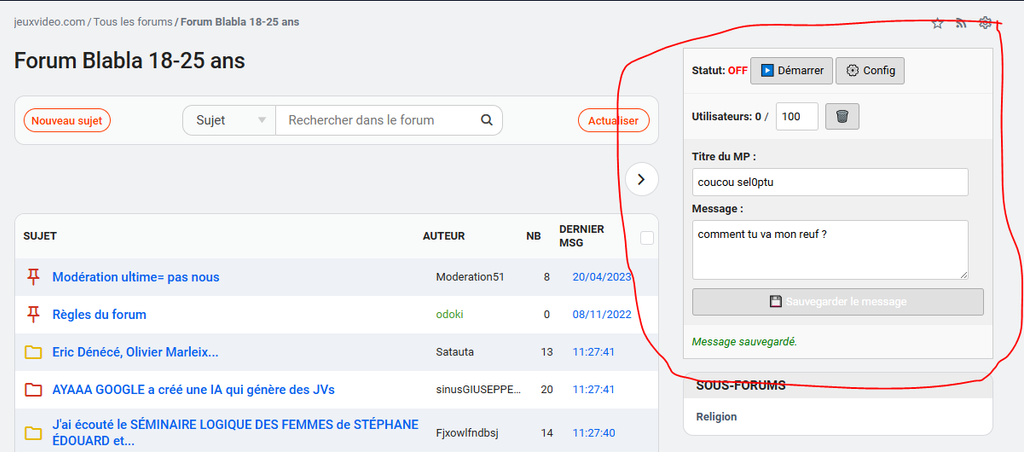
Task: Open the Modération ultime= pas nous topic
Action: click(136, 277)
